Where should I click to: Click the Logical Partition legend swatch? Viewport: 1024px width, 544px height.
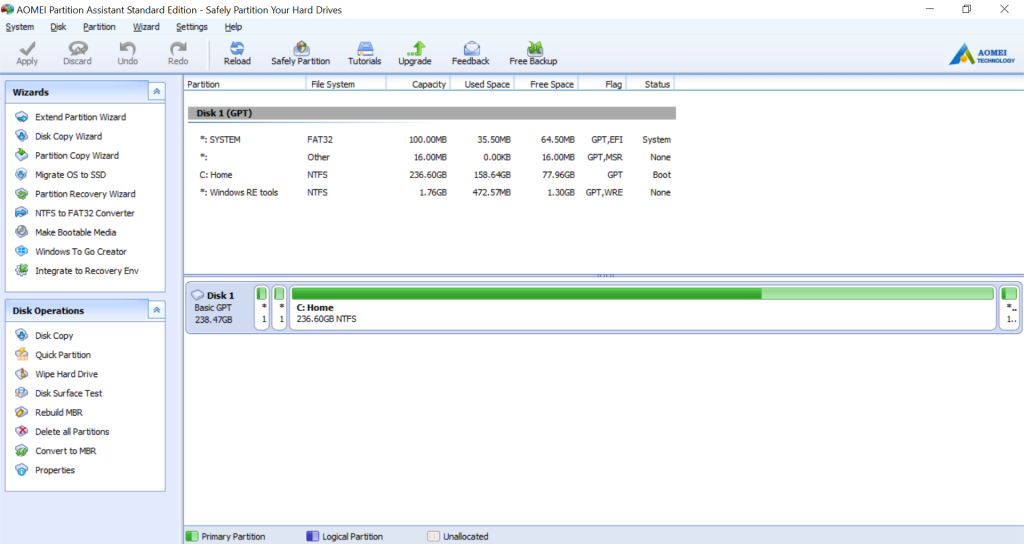[312, 536]
